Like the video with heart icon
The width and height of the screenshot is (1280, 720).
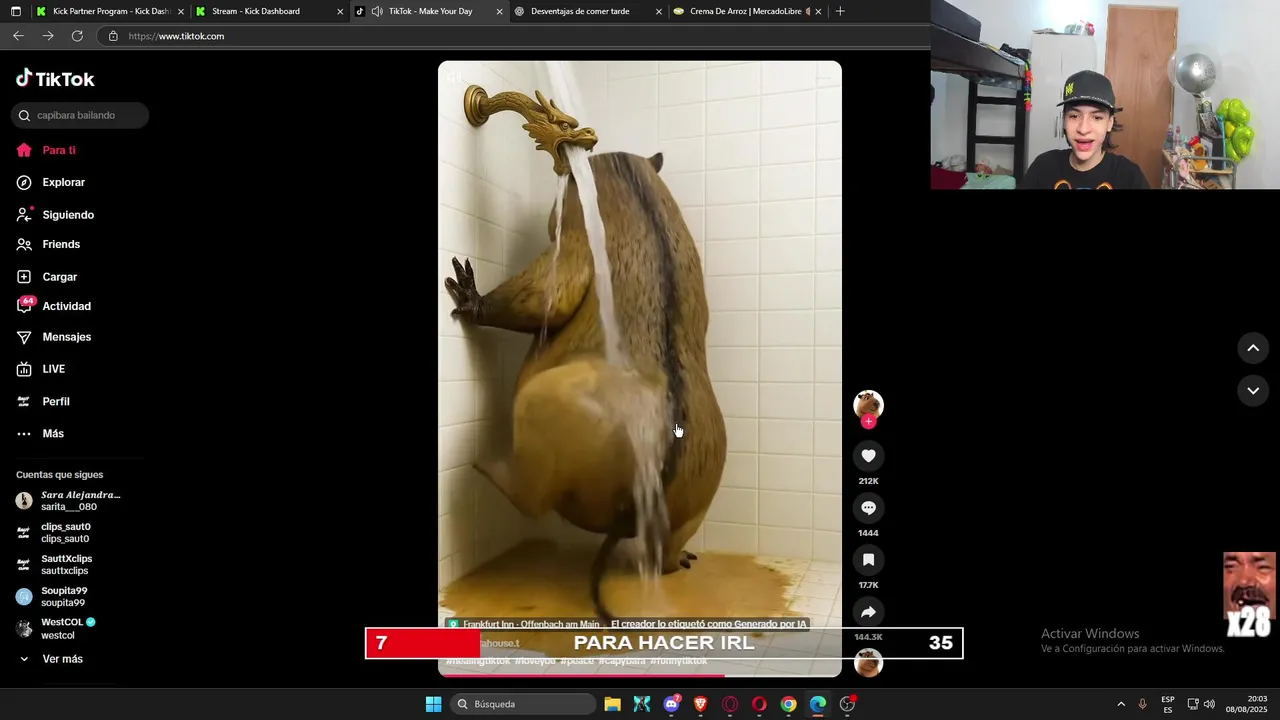click(x=868, y=456)
